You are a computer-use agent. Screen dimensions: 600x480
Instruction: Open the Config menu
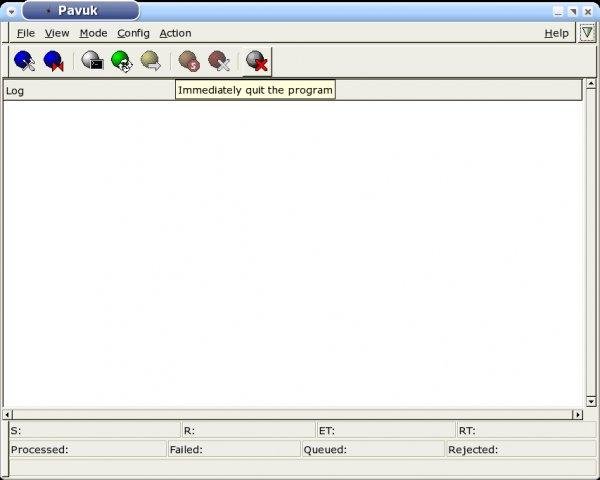click(133, 33)
